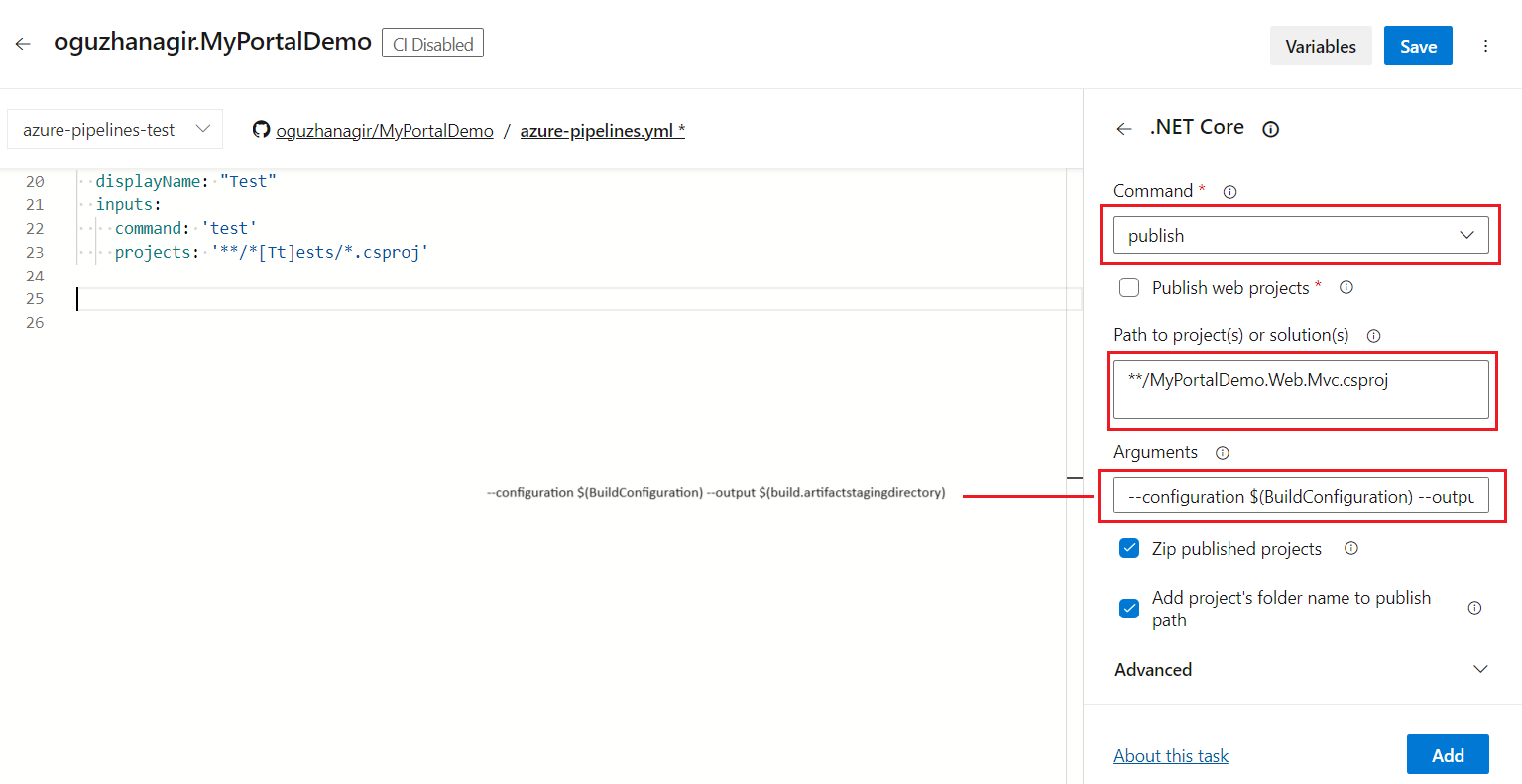Enable Publish web projects checkbox

pos(1129,288)
